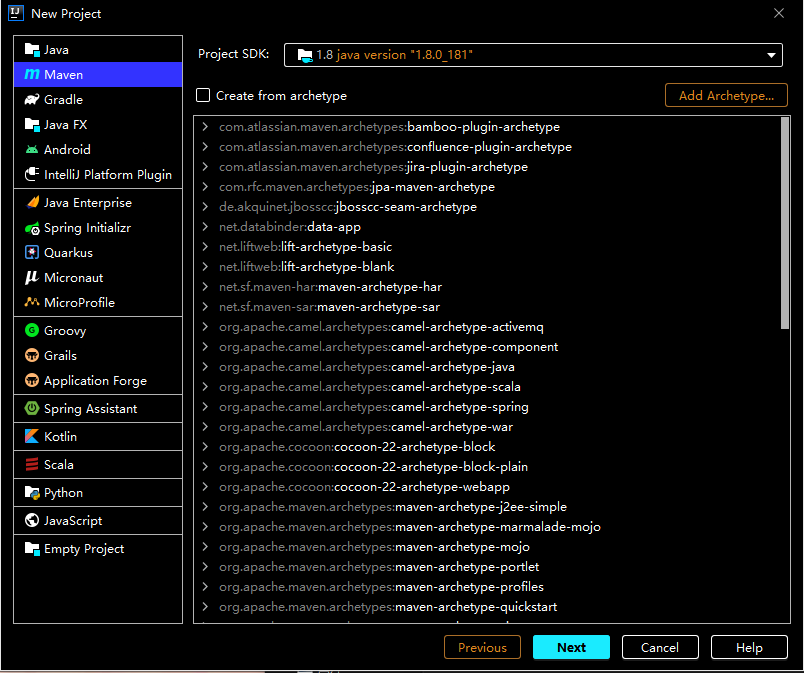Click the Project SDK combo box field

tap(533, 55)
